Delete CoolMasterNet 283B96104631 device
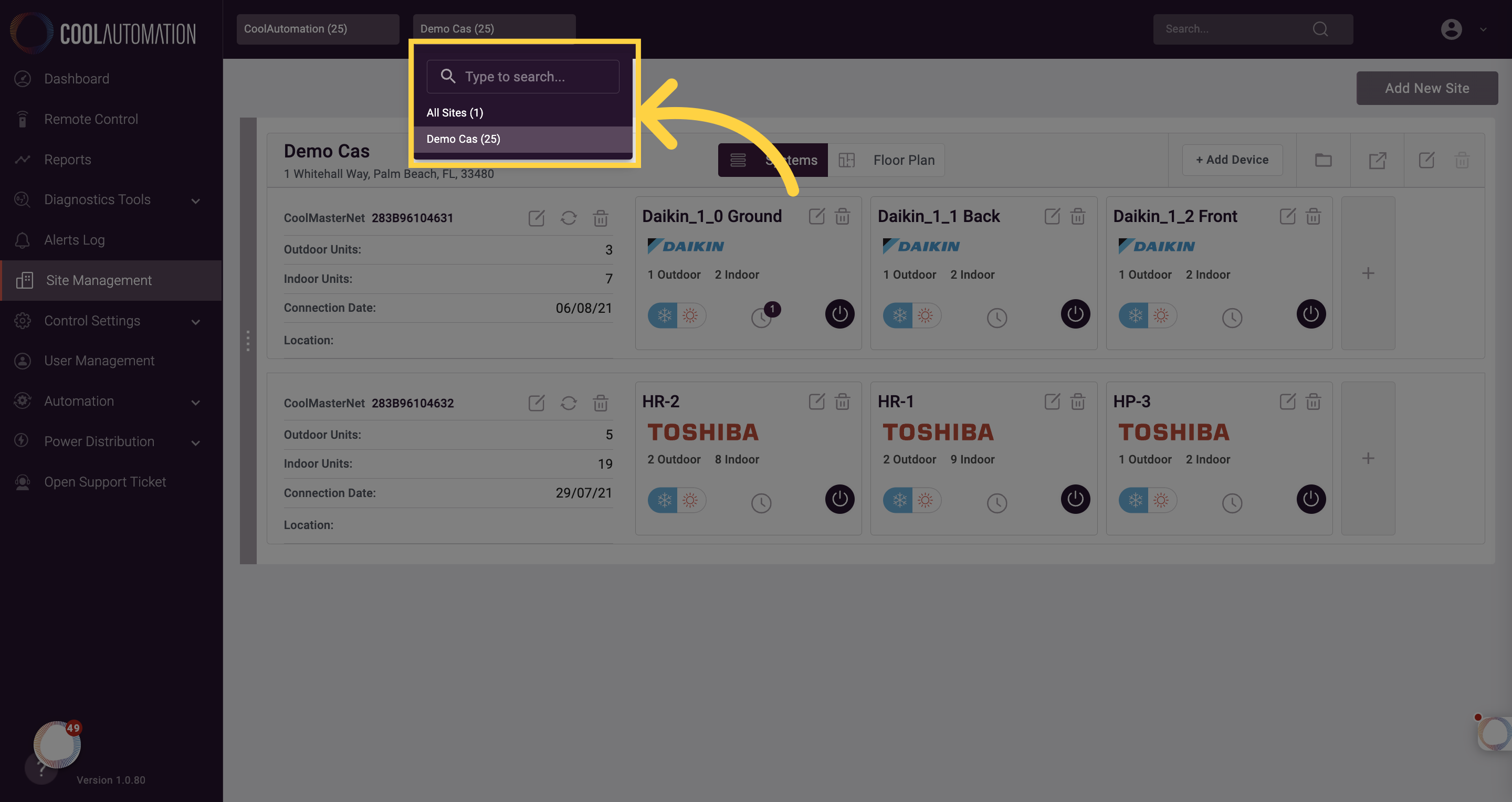 (x=601, y=218)
